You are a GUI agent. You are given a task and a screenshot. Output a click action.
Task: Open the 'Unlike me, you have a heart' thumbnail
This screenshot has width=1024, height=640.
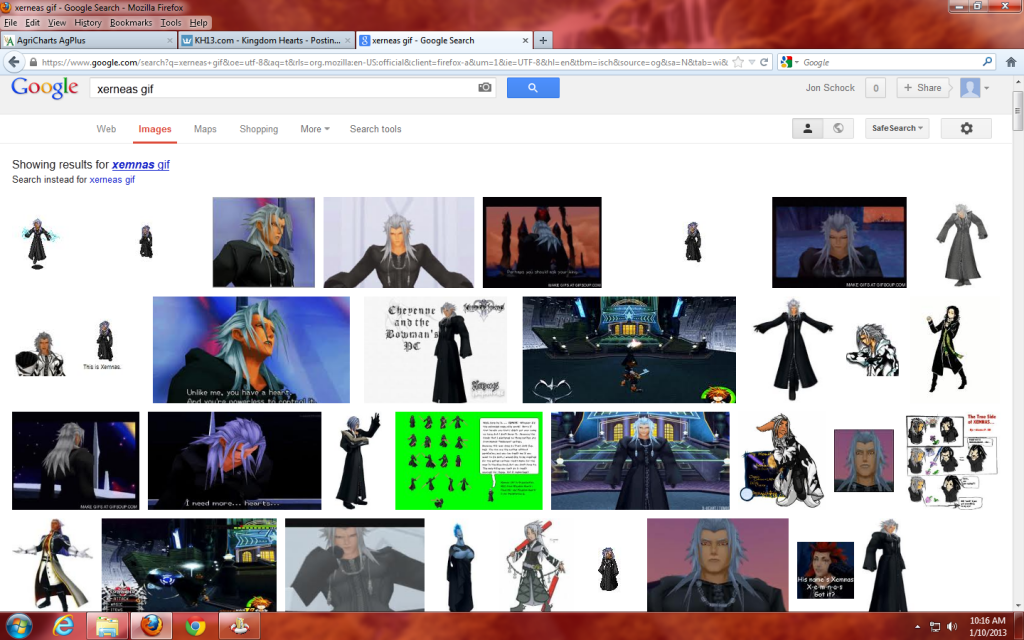click(x=251, y=350)
